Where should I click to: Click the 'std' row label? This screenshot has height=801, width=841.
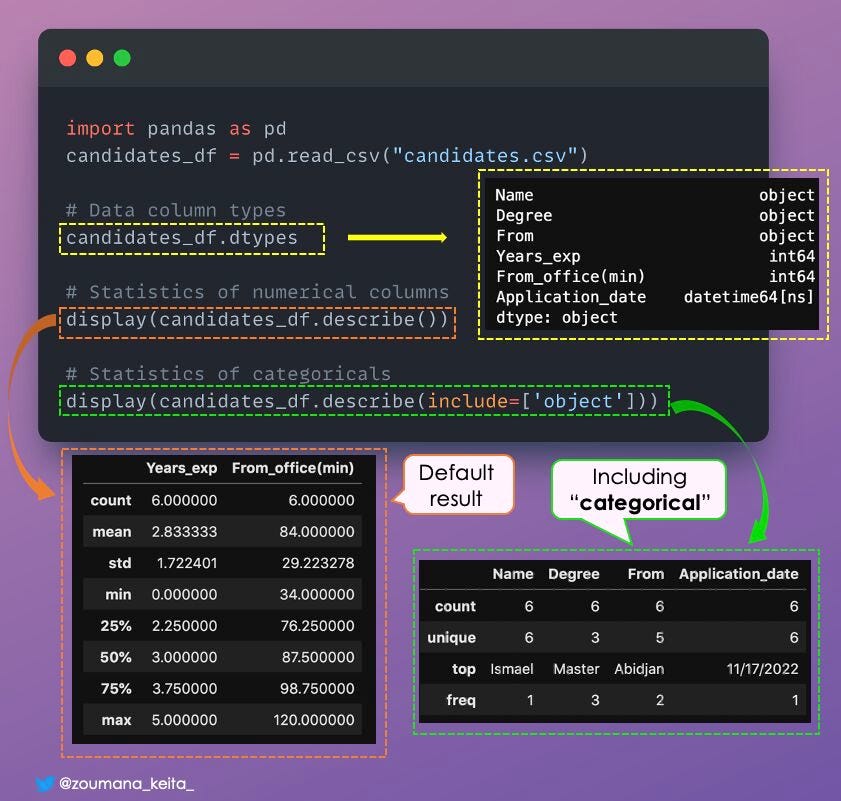pyautogui.click(x=120, y=563)
